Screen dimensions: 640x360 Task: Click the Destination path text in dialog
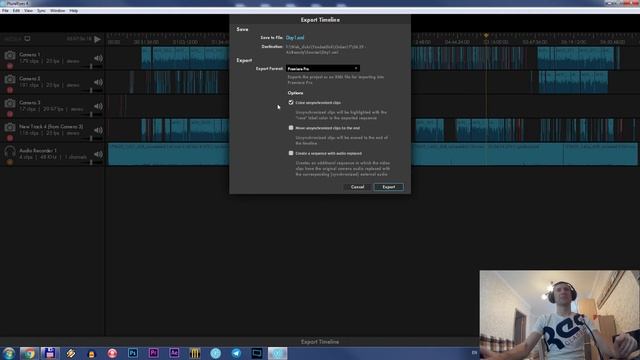(x=326, y=49)
